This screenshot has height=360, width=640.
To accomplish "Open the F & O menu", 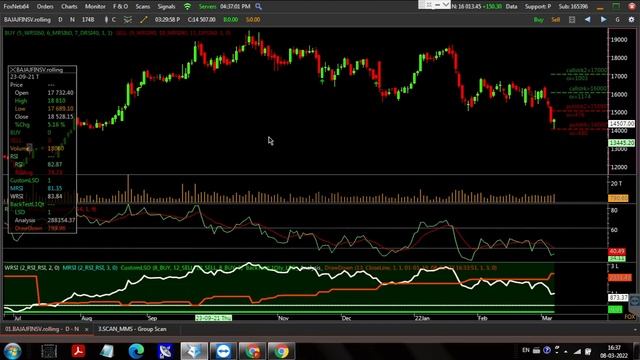I will (120, 7).
